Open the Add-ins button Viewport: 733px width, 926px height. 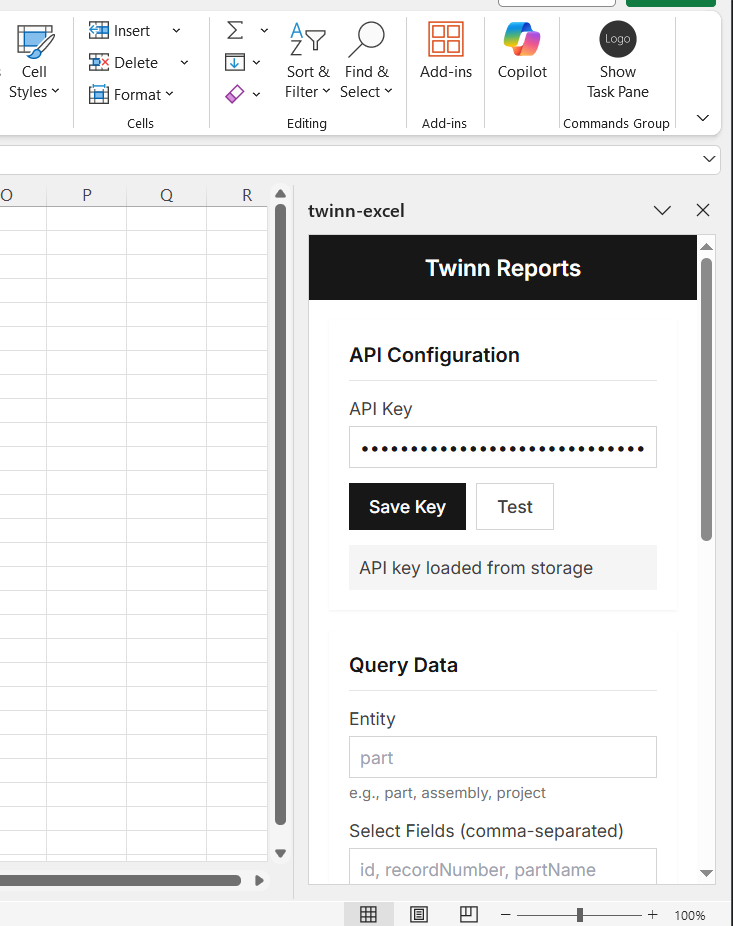click(446, 51)
